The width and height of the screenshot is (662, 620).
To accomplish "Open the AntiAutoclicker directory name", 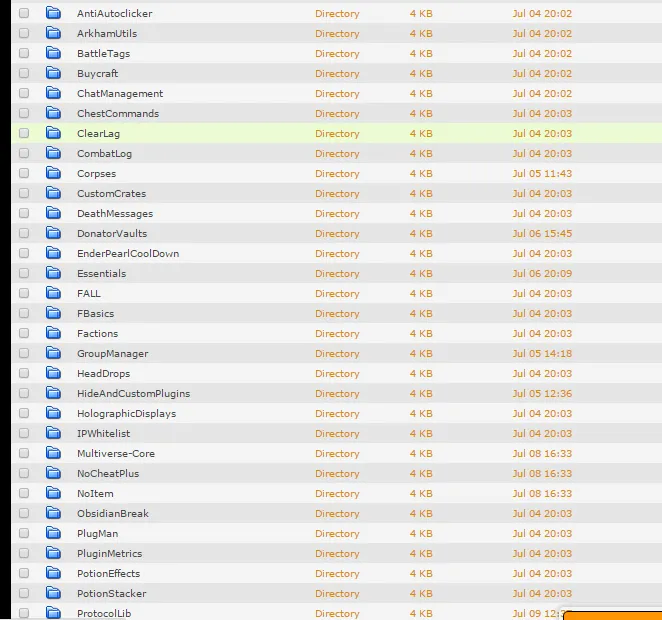I will (x=114, y=14).
